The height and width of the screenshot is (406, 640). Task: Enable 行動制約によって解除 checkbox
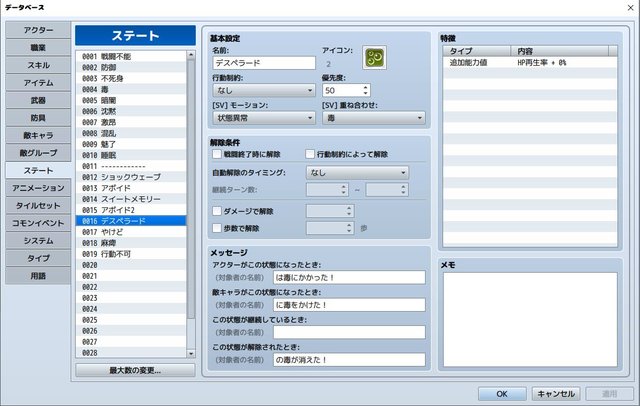(310, 154)
